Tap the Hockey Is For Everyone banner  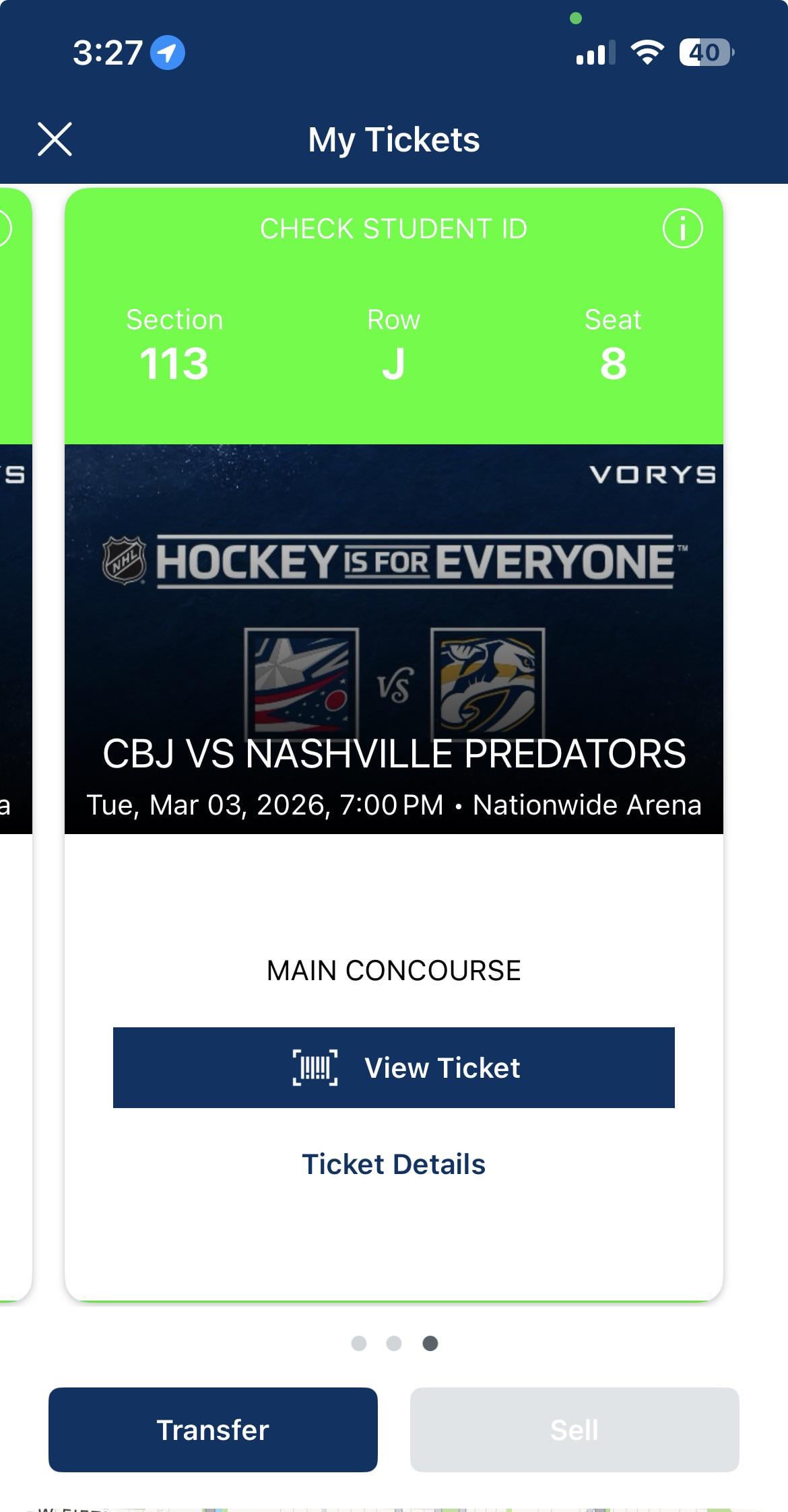[415, 561]
